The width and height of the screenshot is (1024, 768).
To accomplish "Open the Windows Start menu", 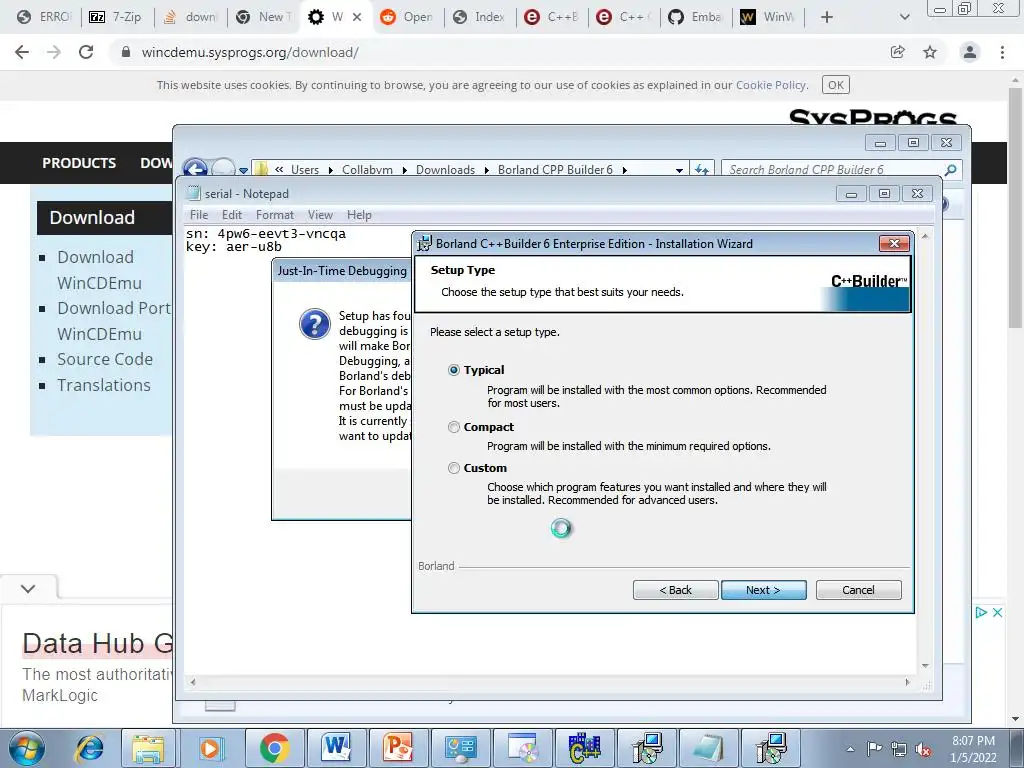I will point(27,748).
